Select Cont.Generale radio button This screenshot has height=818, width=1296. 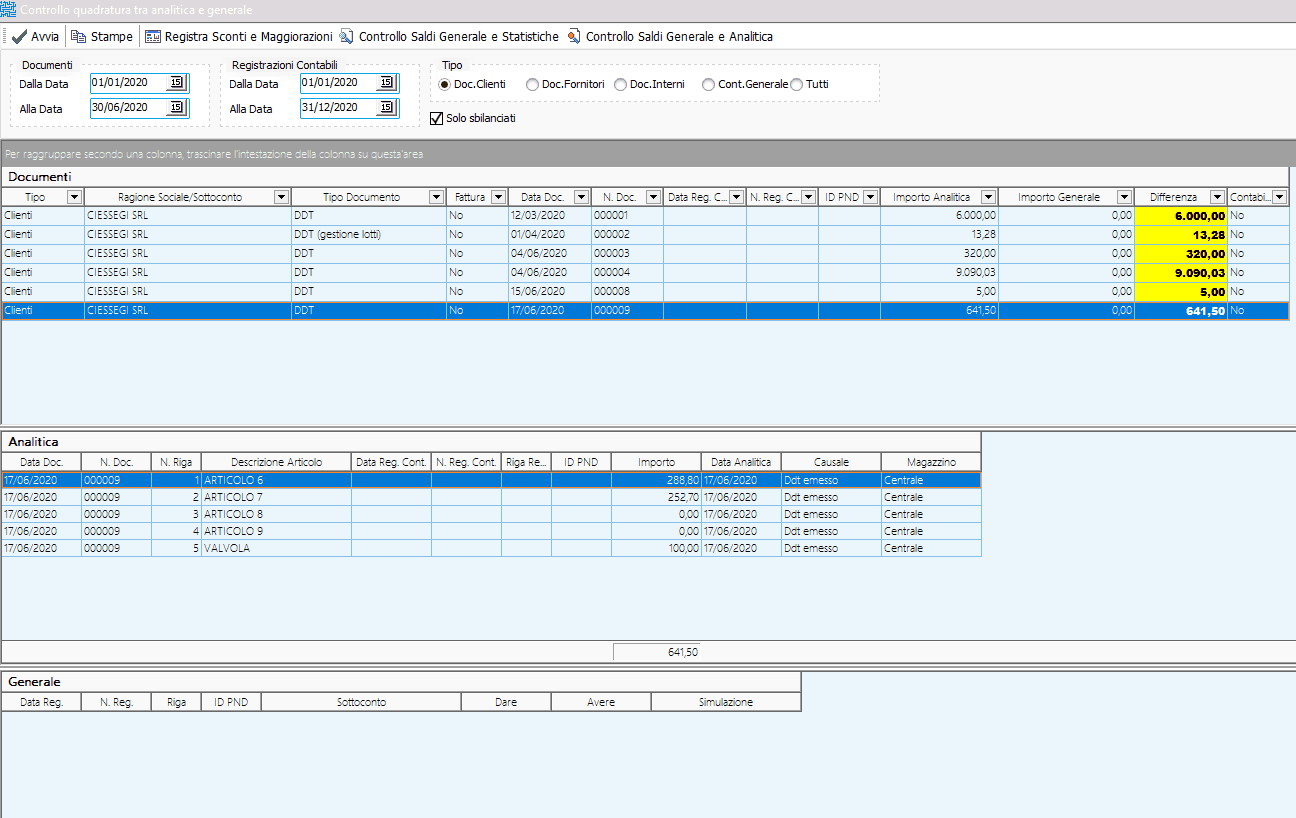coord(708,85)
